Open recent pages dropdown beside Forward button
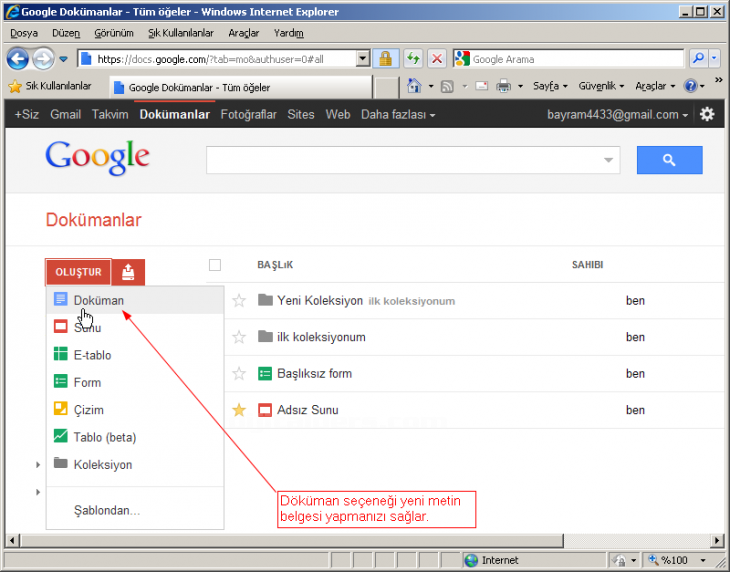Screen dimensions: 730x572 pos(63,60)
